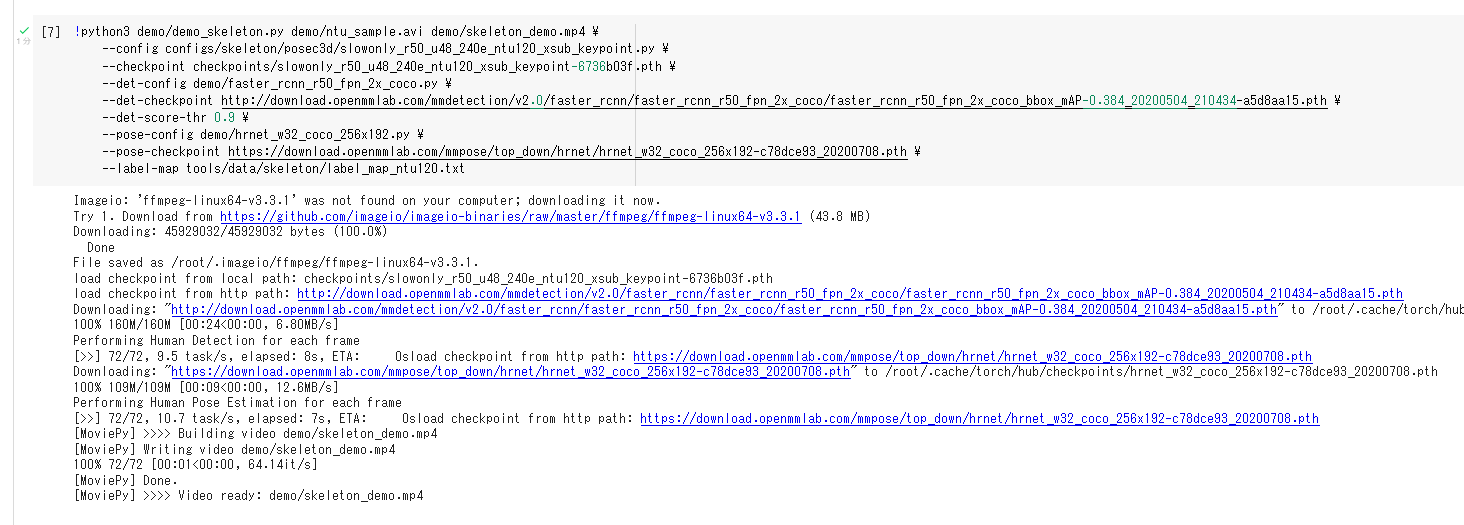This screenshot has width=1464, height=525.
Task: Place cursor on the --pose-config hrnet_w32 line
Action: tap(263, 135)
